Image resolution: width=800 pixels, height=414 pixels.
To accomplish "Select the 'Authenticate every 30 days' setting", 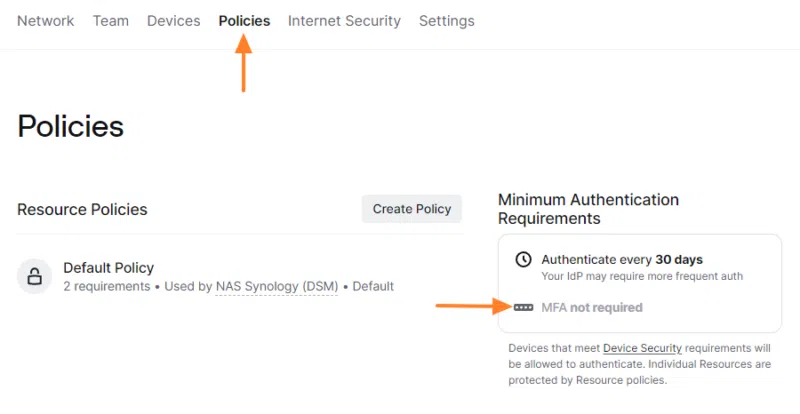I will point(622,259).
